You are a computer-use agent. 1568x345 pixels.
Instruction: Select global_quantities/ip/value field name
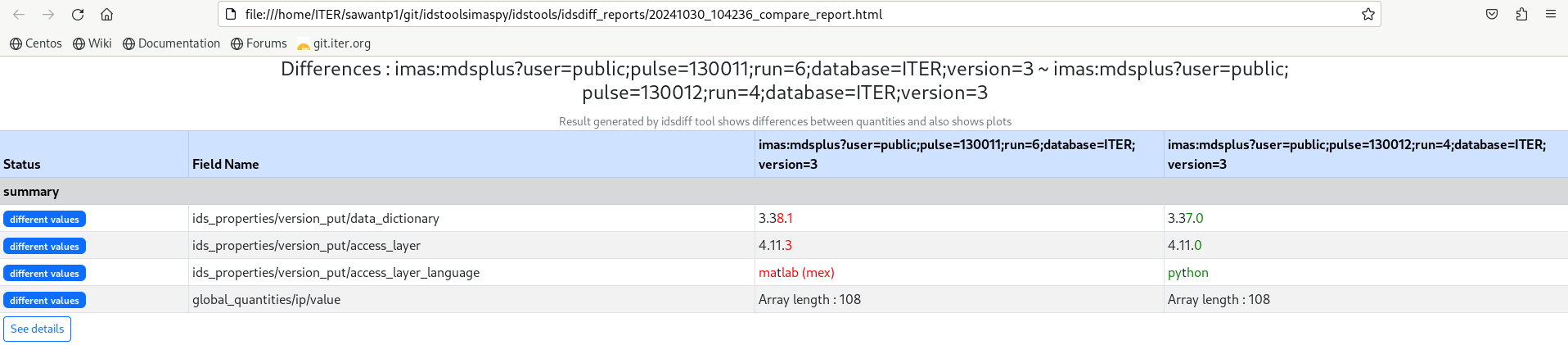tap(266, 299)
